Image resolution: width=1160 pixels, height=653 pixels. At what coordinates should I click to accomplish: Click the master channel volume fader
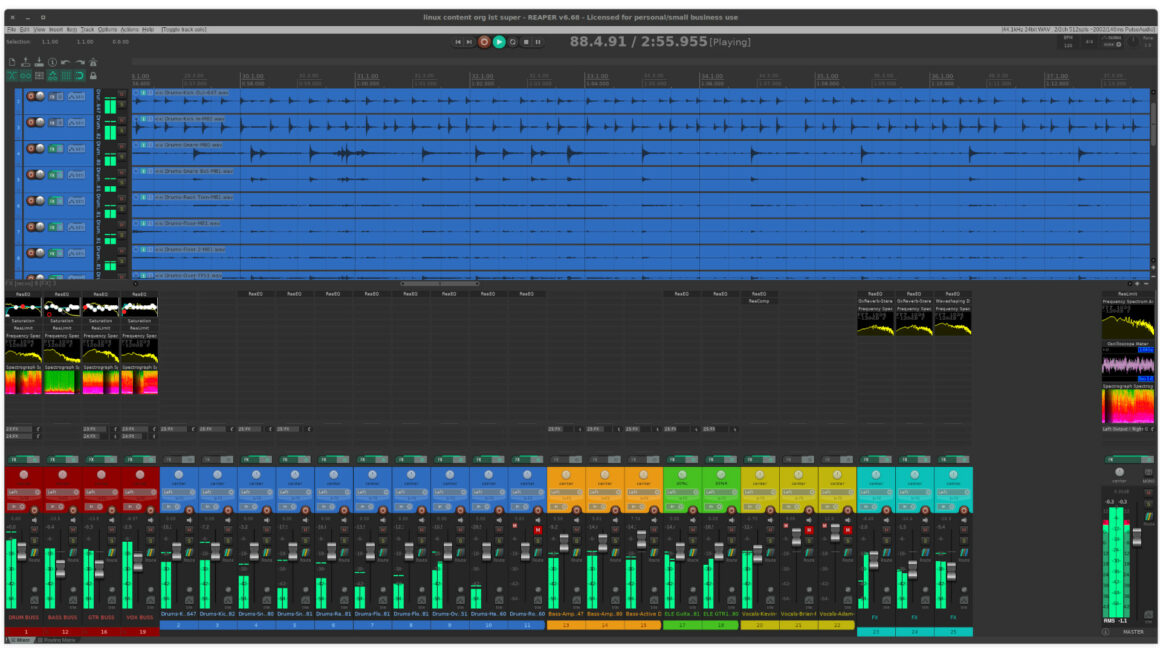pyautogui.click(x=1136, y=537)
